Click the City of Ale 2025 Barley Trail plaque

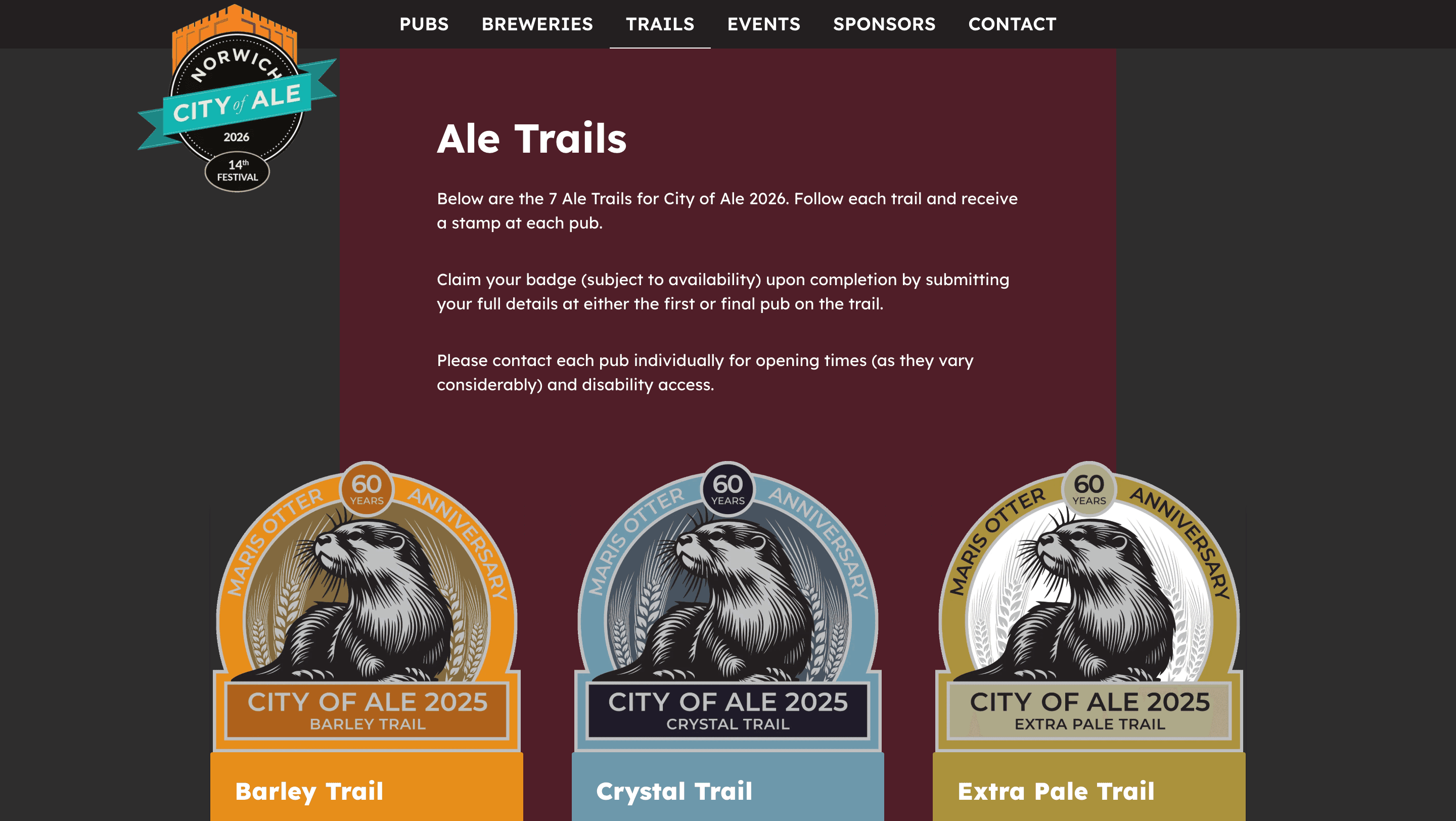pos(367,711)
